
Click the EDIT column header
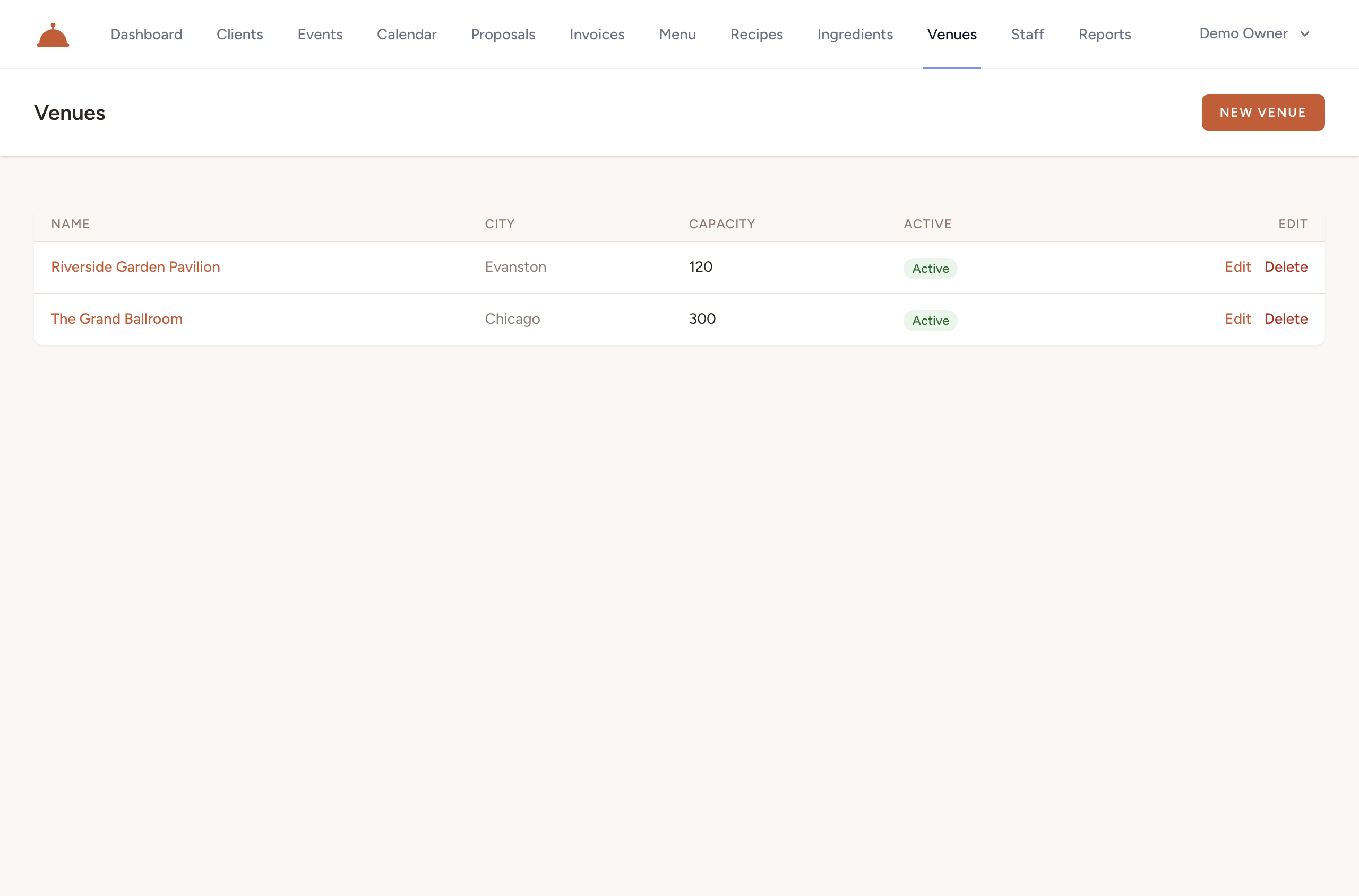click(1293, 224)
